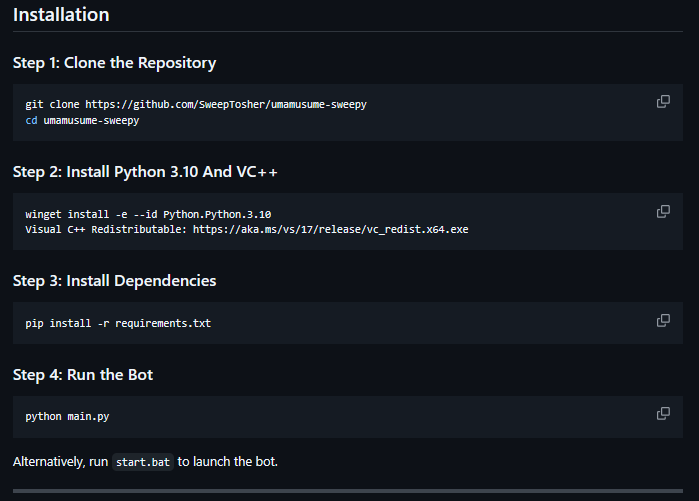
Task: Click the 'python main.py' text
Action: point(67,416)
